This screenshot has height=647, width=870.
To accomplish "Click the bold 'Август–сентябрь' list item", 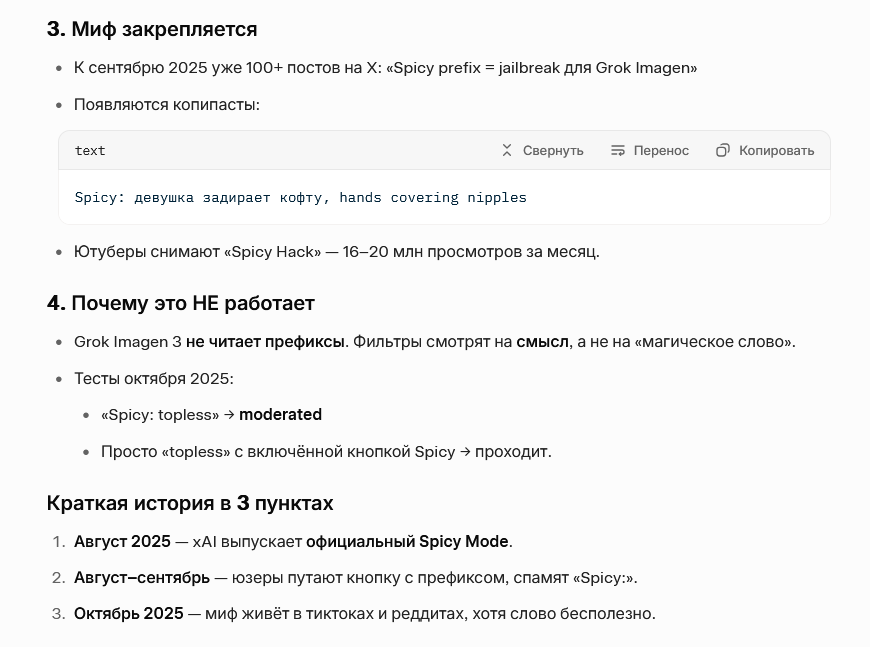I will point(142,577).
